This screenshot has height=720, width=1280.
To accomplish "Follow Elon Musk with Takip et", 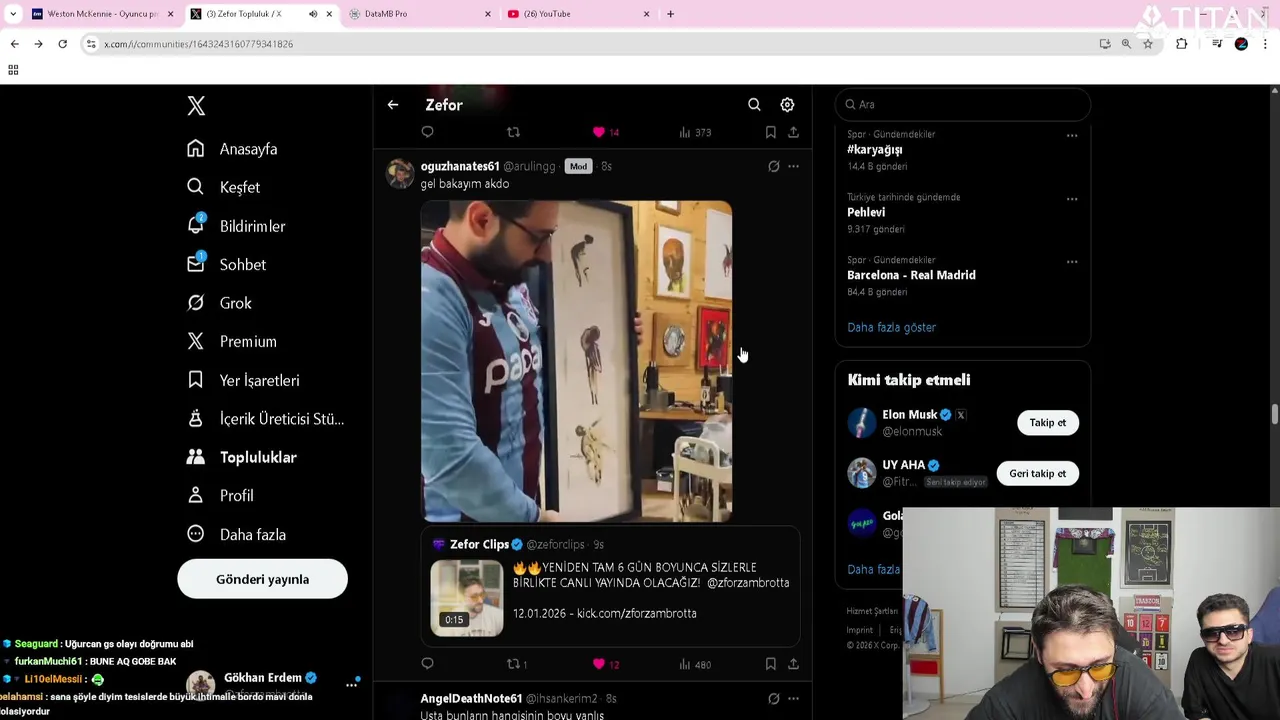I will [1047, 423].
